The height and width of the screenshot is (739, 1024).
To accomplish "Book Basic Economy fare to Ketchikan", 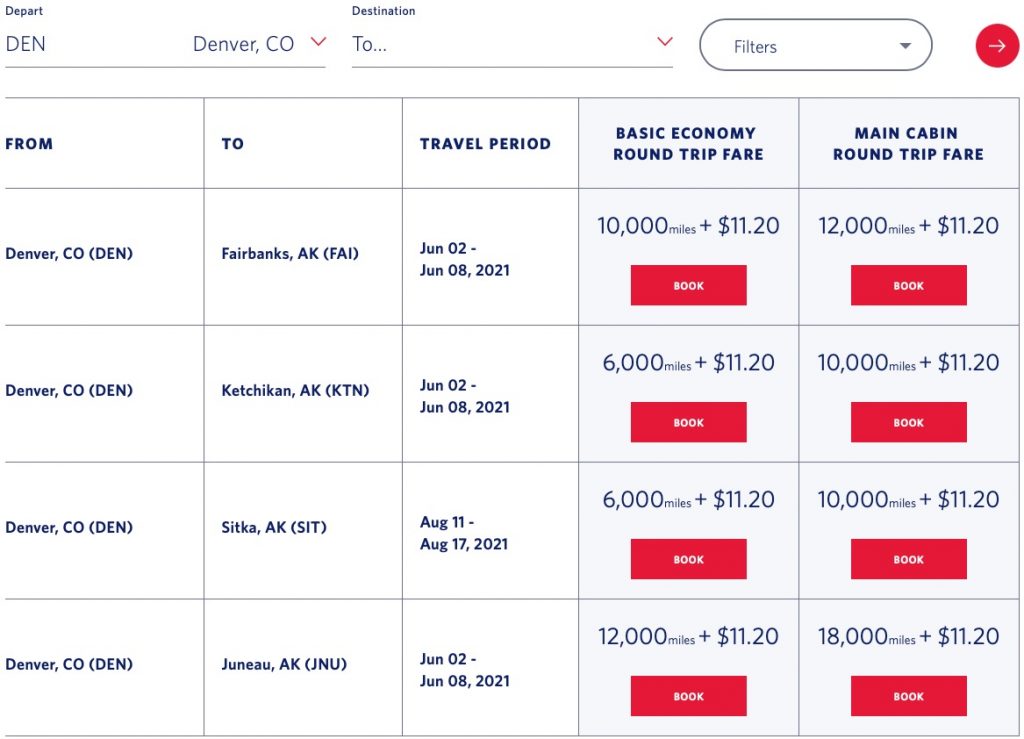I will [688, 422].
